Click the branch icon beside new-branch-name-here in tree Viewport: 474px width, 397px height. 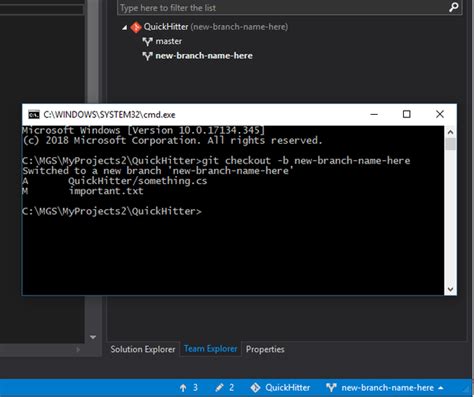click(147, 56)
